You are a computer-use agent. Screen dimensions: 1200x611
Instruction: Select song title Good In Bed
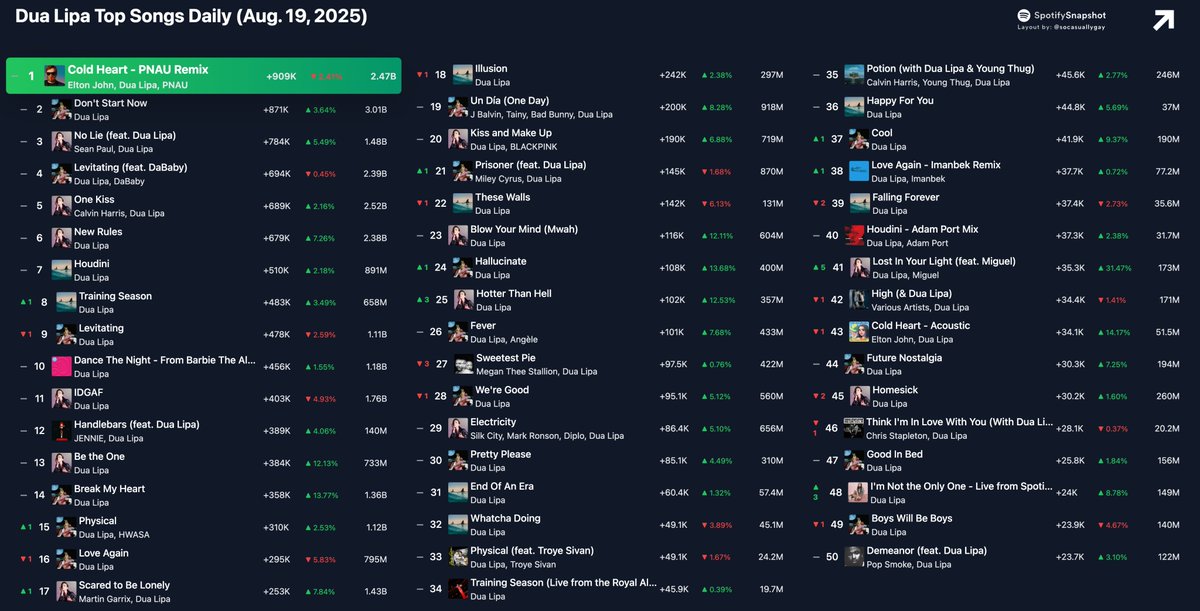895,454
